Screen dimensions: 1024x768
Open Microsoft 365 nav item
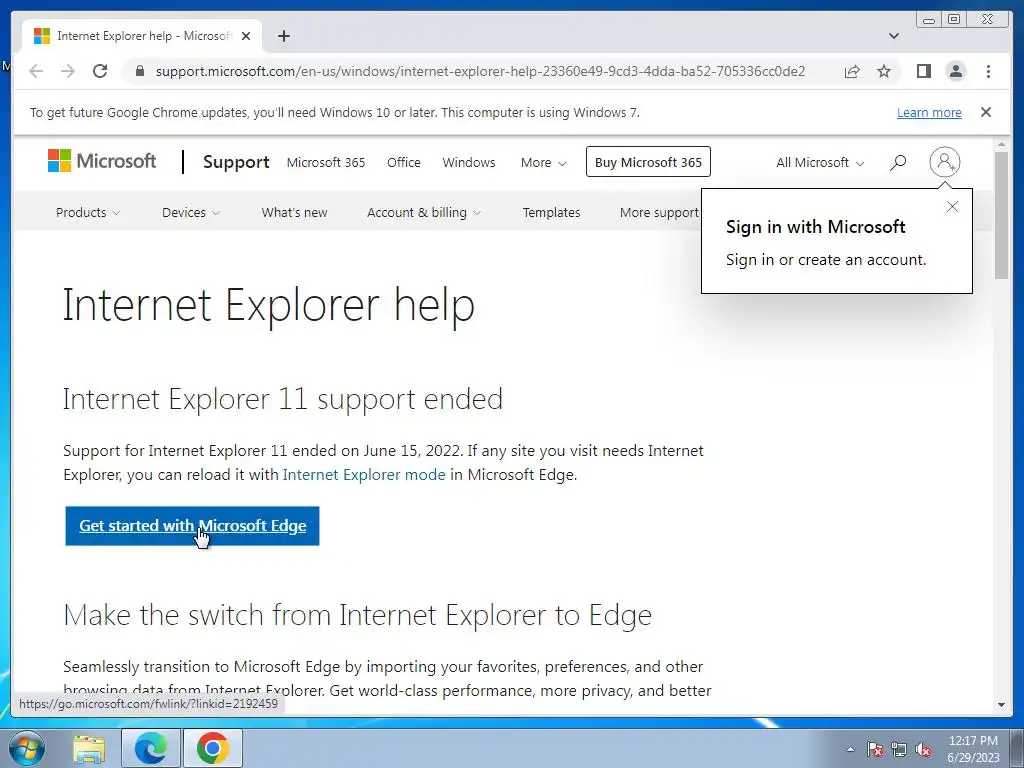pyautogui.click(x=326, y=162)
